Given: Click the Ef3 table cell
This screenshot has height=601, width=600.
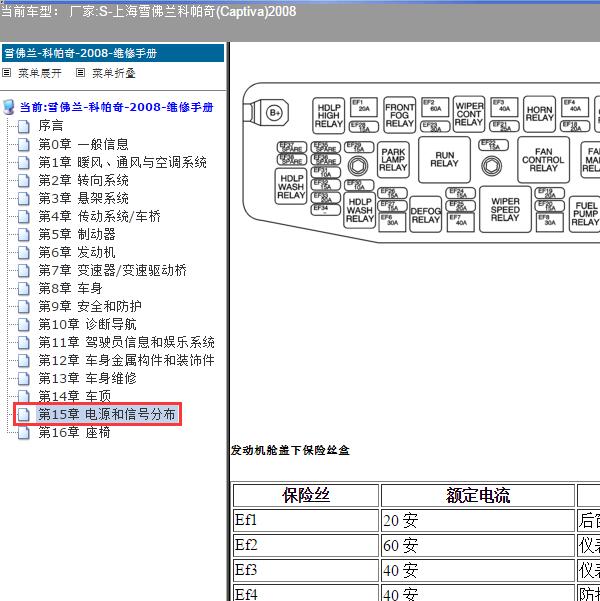Looking at the screenshot, I should pyautogui.click(x=306, y=570).
